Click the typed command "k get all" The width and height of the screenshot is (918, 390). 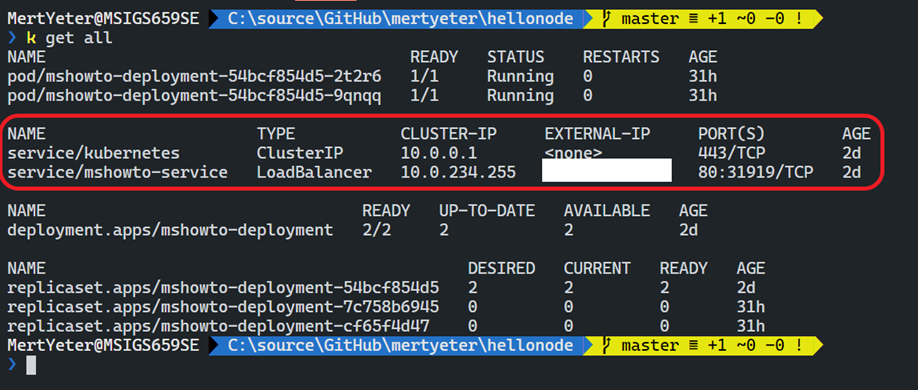[x=69, y=39]
